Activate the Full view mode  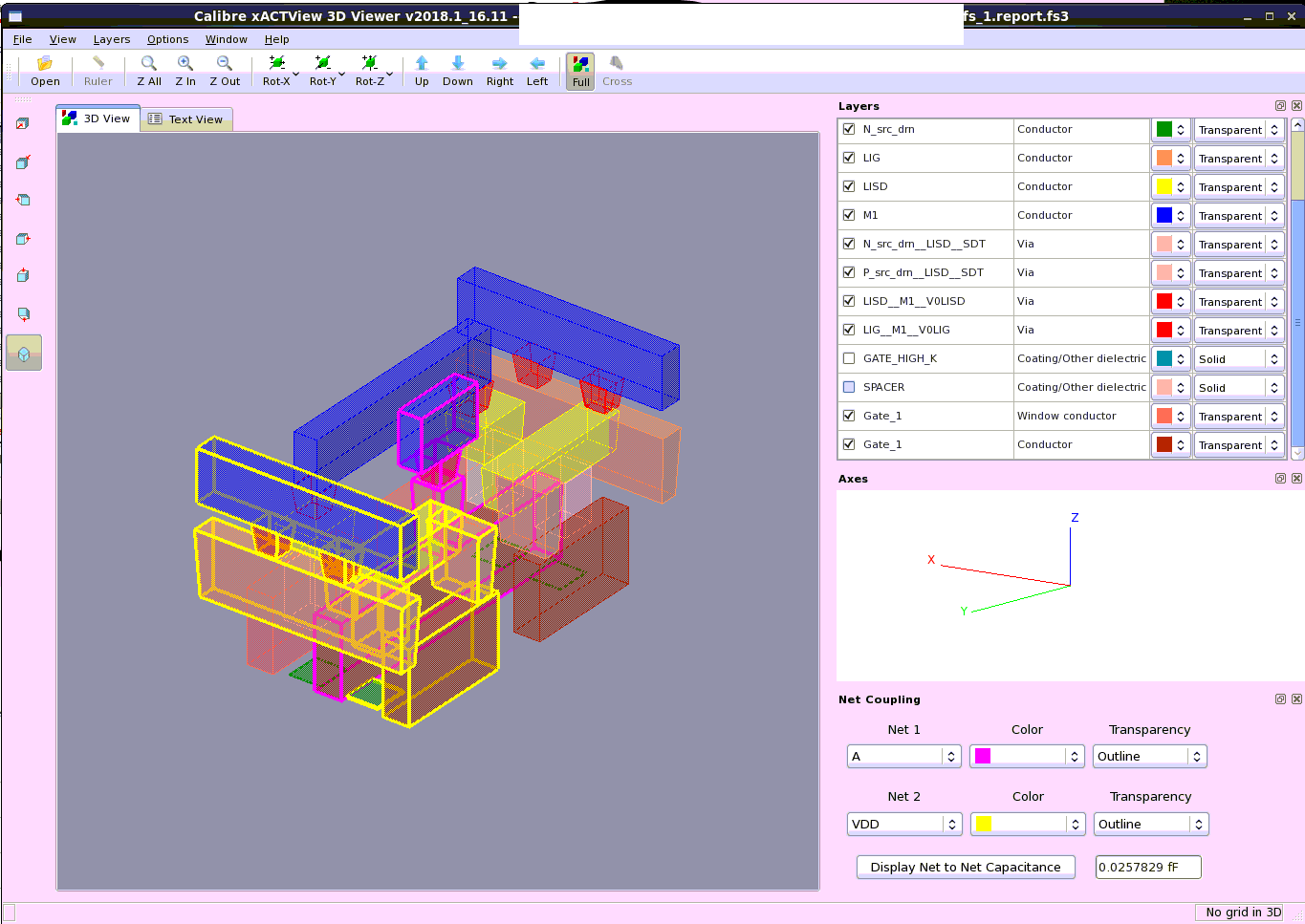tap(579, 67)
